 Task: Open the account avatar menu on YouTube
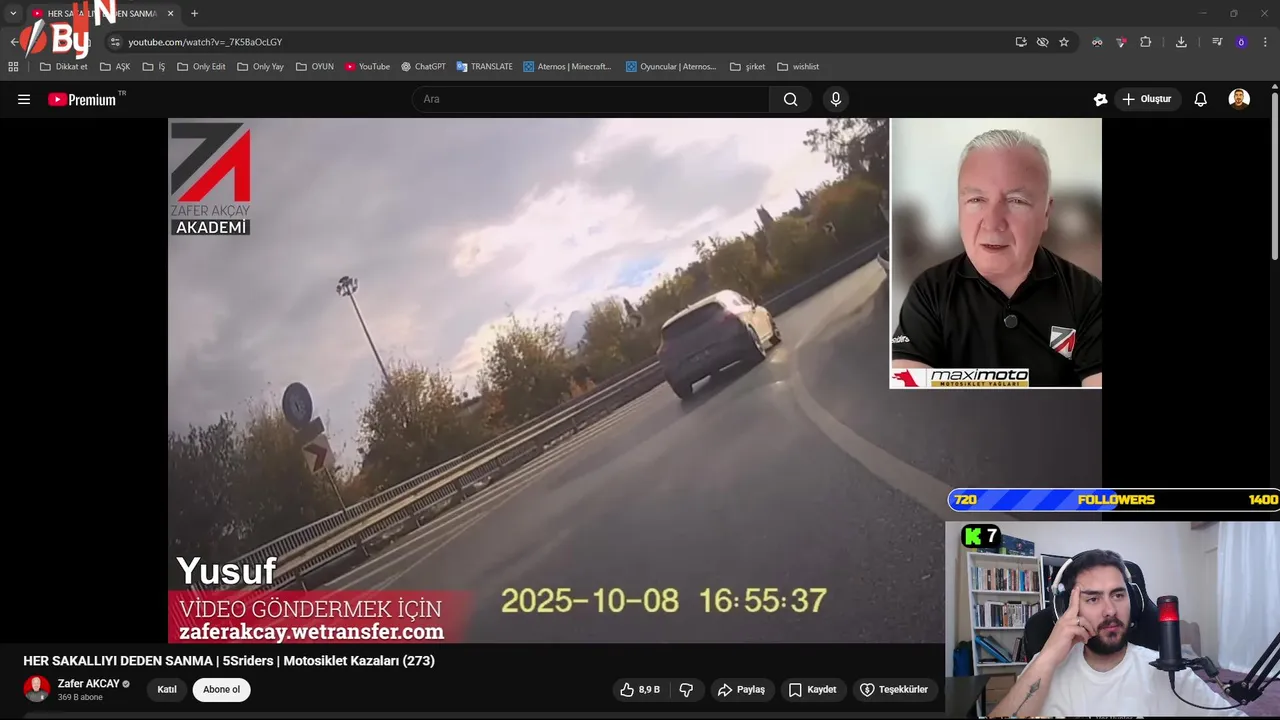click(x=1239, y=99)
